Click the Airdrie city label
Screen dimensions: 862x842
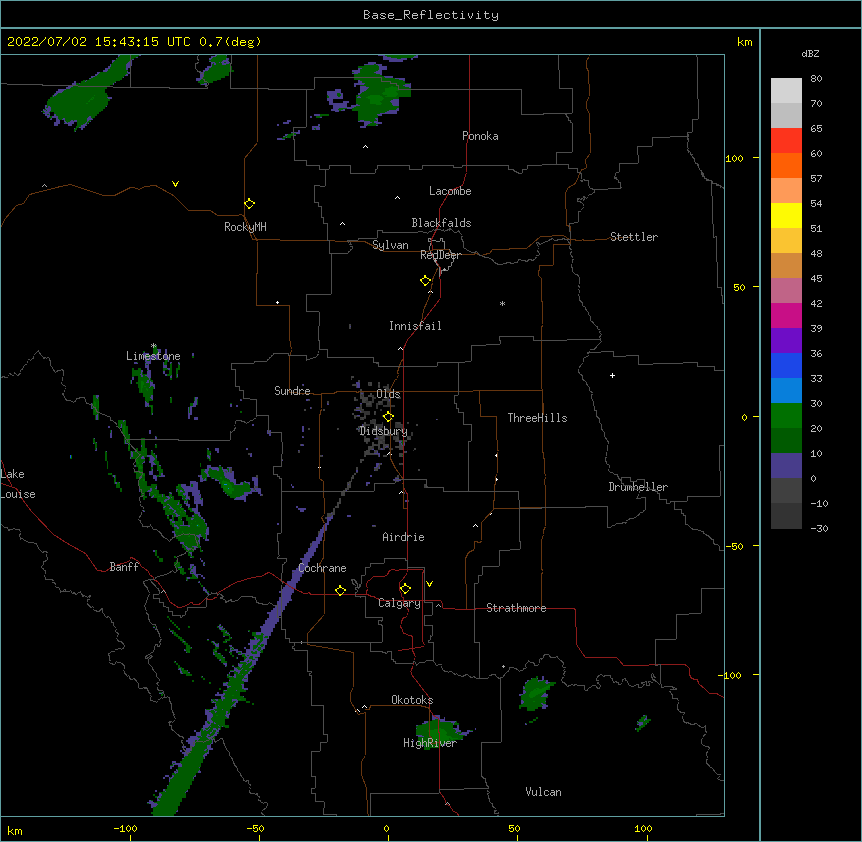click(x=403, y=537)
